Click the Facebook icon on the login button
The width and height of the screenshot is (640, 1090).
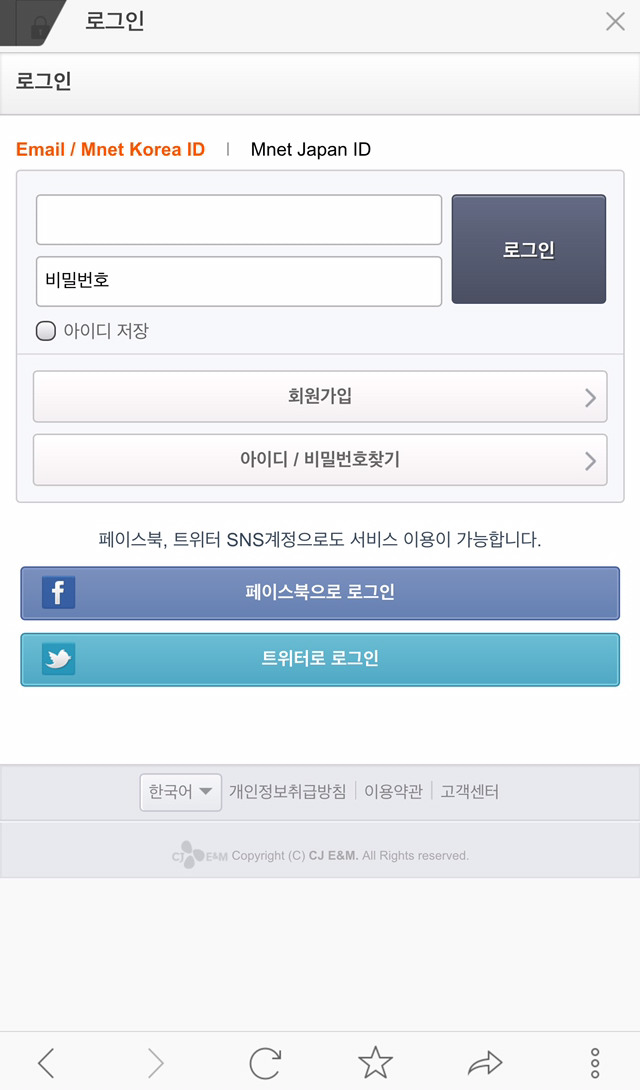tap(58, 592)
